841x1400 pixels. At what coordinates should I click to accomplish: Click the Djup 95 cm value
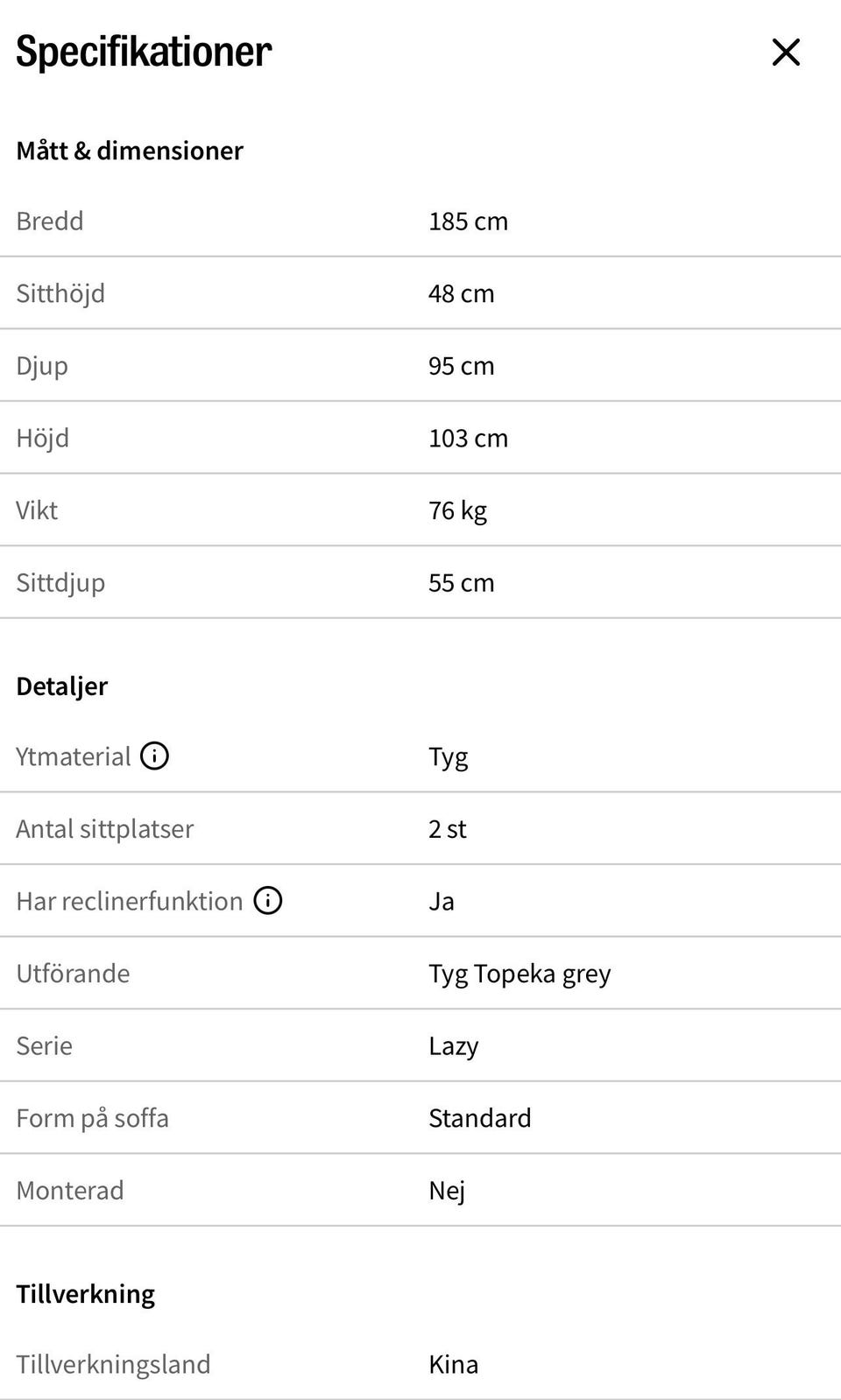[x=461, y=366]
